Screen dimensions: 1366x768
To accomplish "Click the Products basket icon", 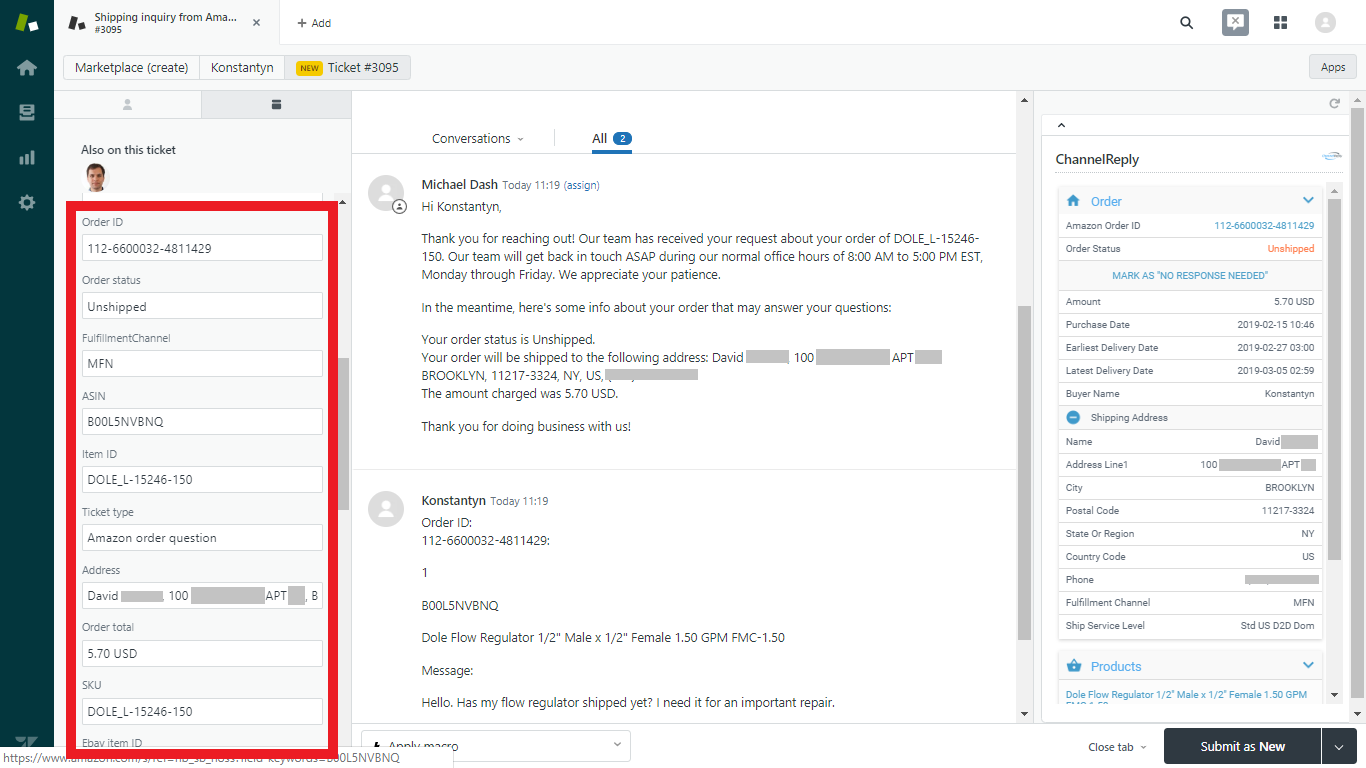I will click(x=1074, y=666).
